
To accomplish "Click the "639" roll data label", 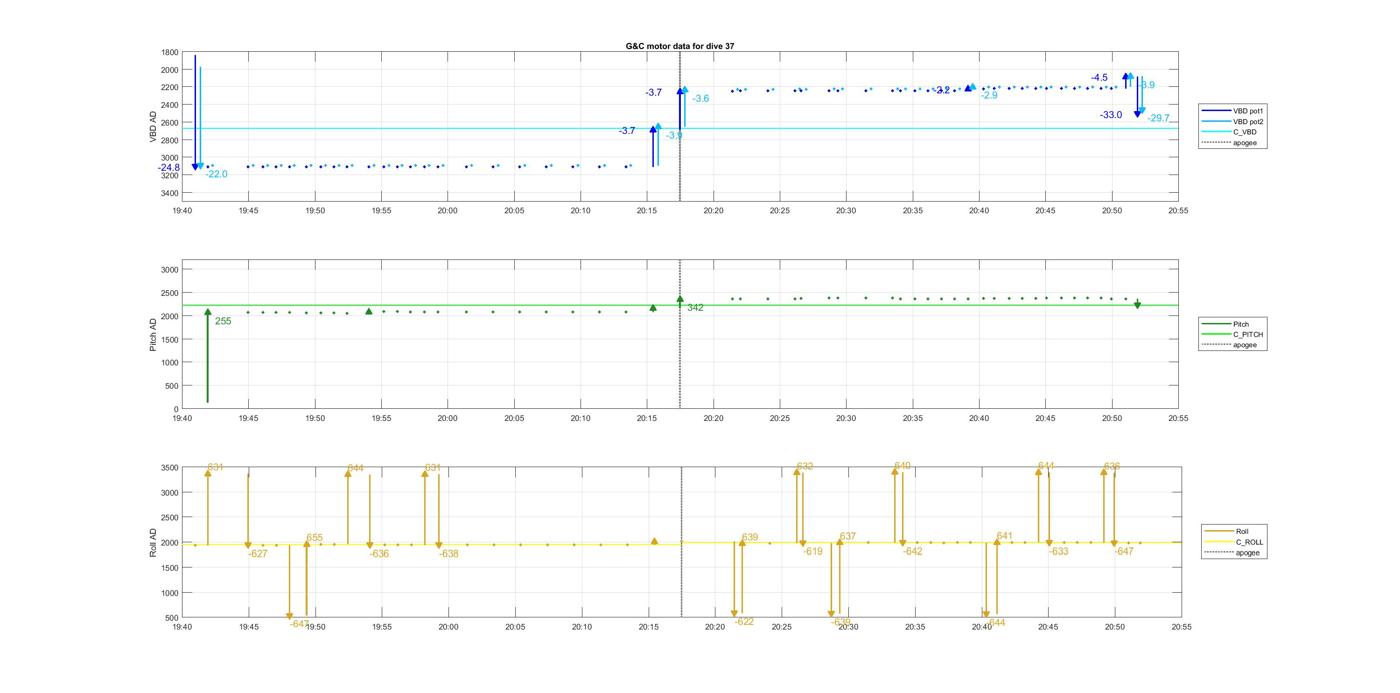I will [749, 538].
